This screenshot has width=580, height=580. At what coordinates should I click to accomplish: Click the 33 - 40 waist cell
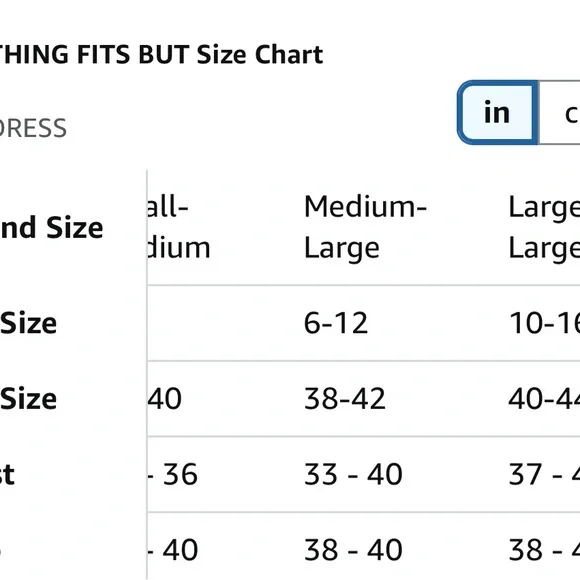point(353,474)
